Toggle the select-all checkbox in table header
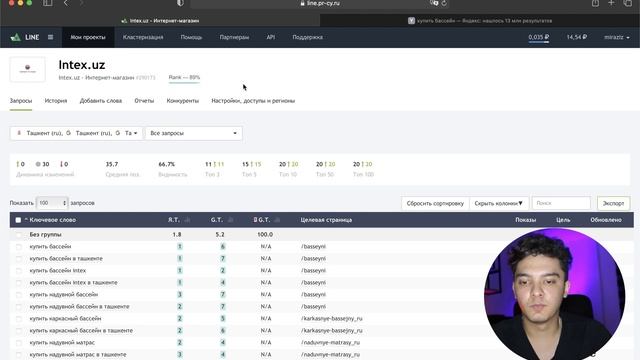The height and width of the screenshot is (360, 640). (18, 220)
